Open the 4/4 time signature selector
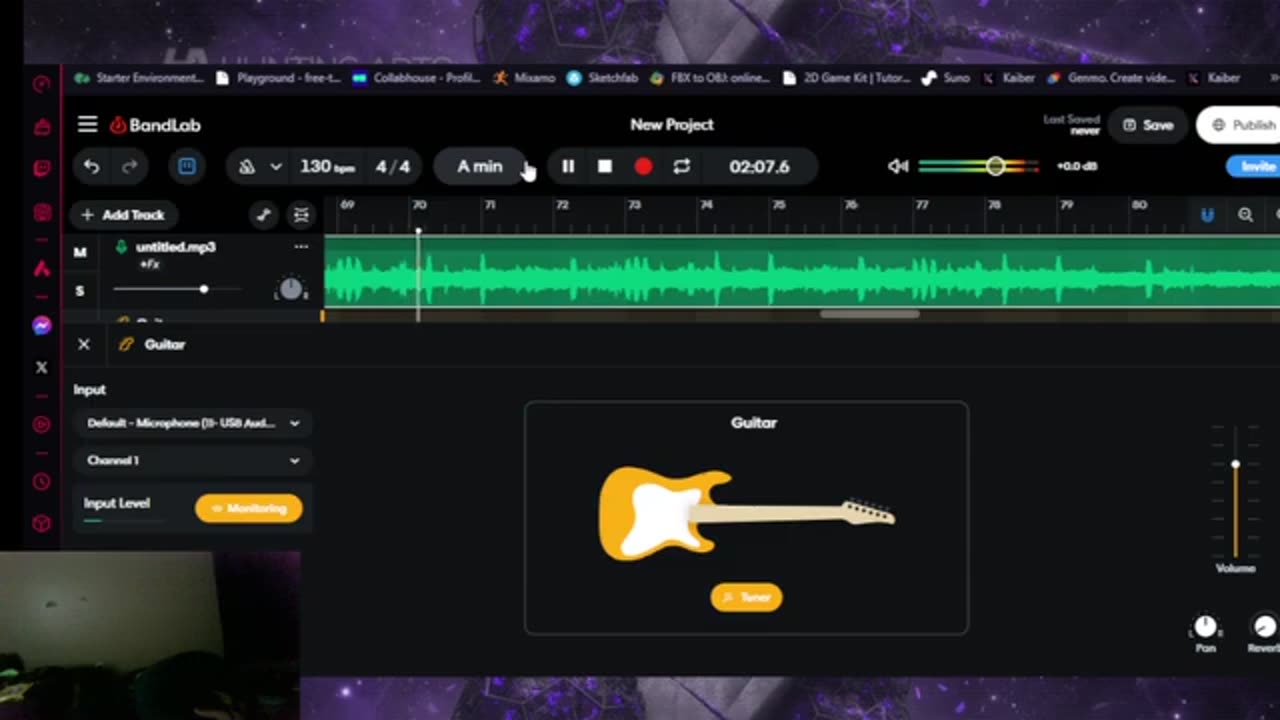 click(x=393, y=167)
